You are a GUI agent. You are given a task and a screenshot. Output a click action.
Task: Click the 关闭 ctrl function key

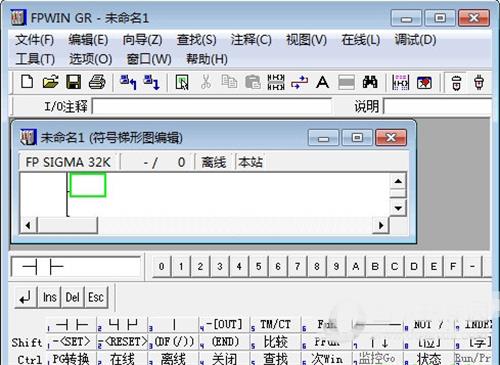pos(224,359)
